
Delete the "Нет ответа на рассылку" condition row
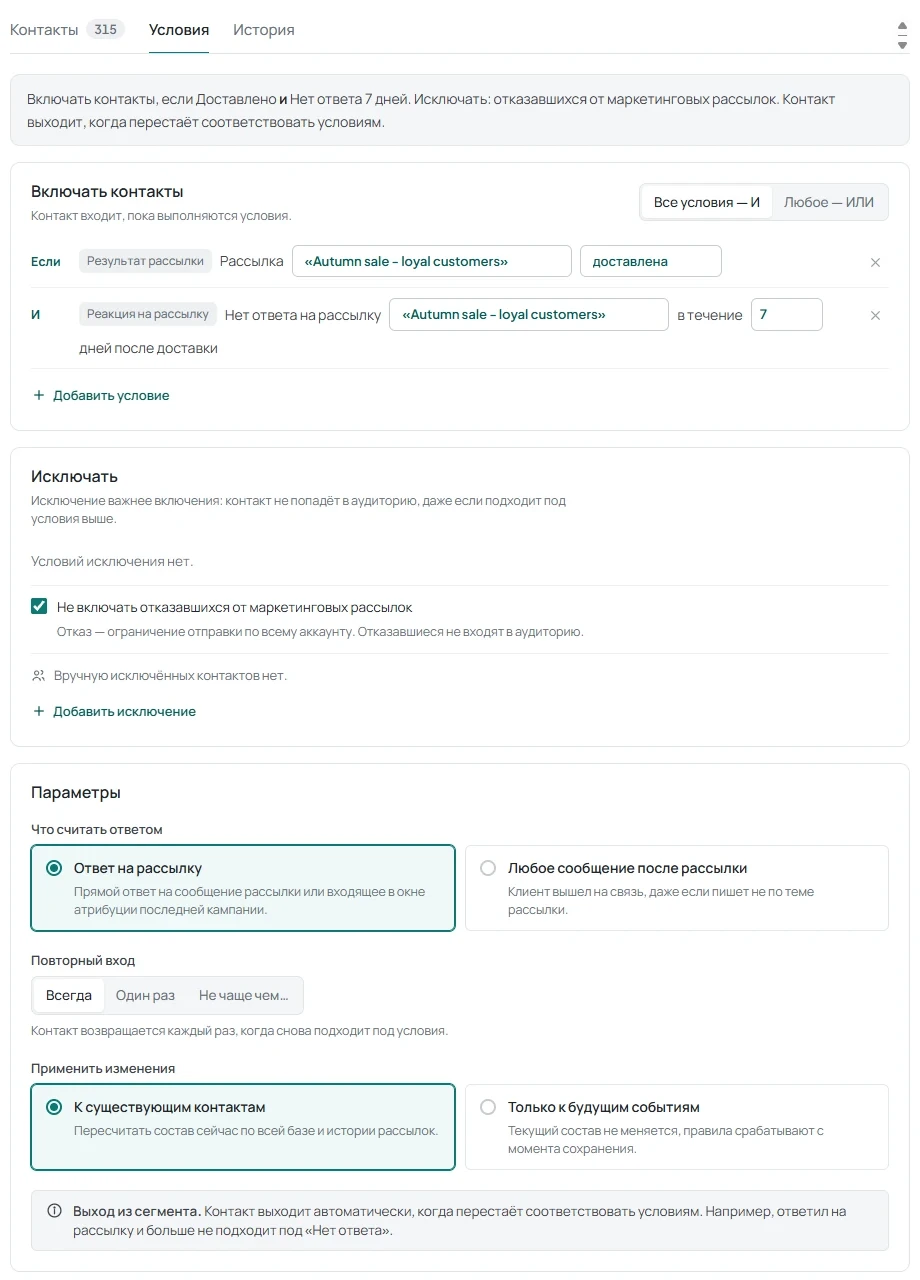tap(875, 315)
